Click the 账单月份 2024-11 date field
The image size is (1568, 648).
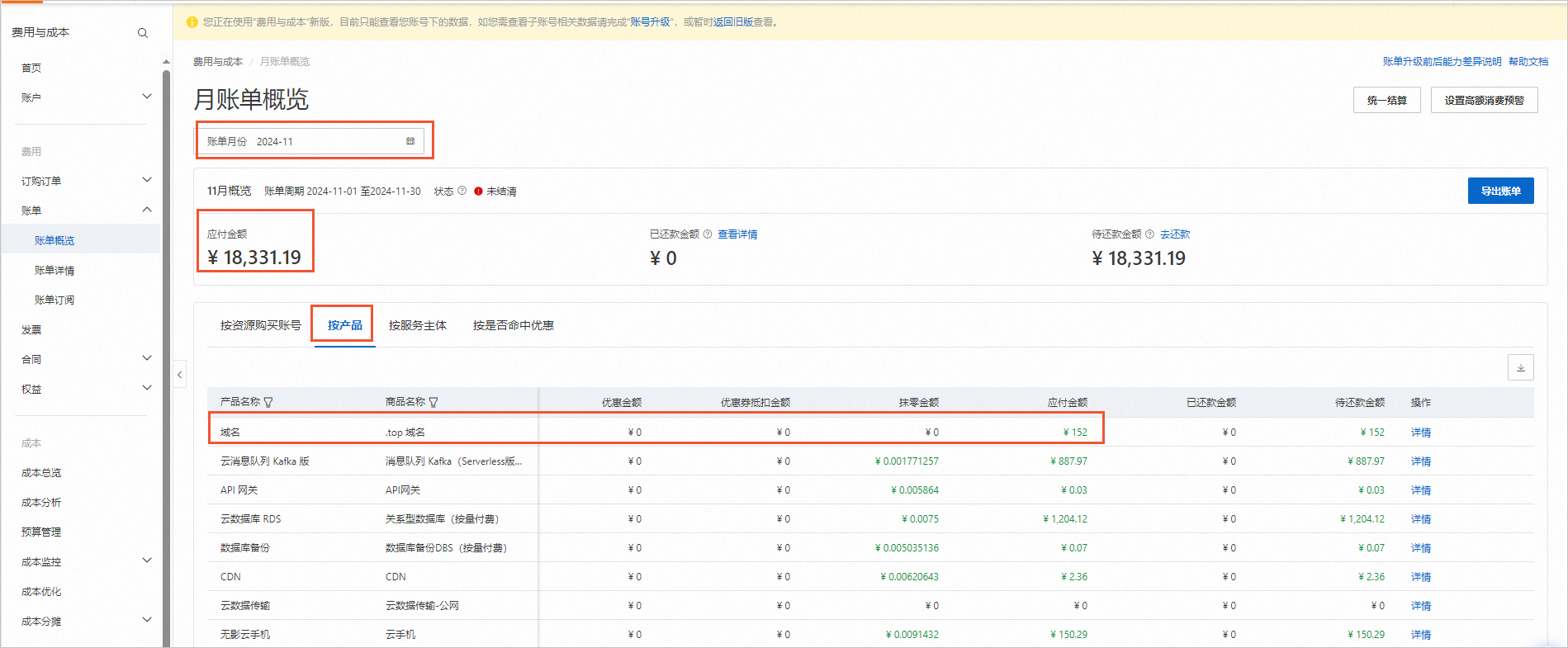pyautogui.click(x=310, y=141)
